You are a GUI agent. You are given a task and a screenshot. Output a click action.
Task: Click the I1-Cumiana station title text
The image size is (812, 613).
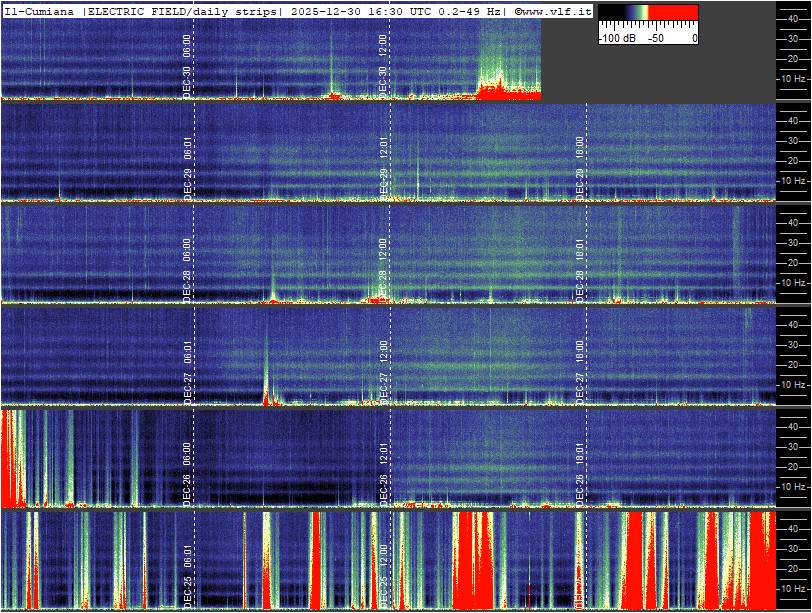(40, 10)
